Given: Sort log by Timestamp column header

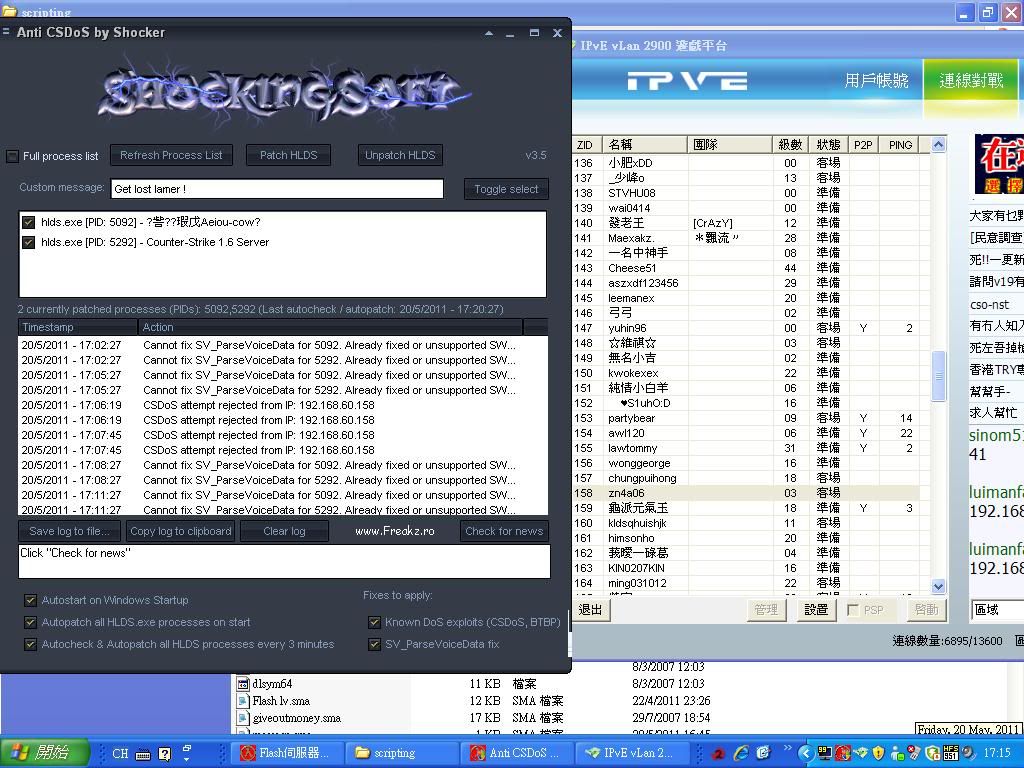Looking at the screenshot, I should click(78, 327).
